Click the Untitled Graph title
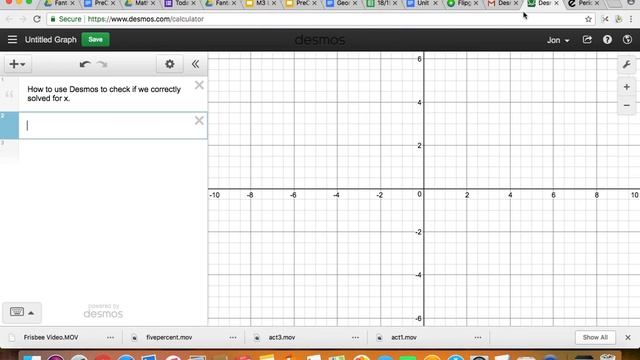The height and width of the screenshot is (360, 640). (x=51, y=40)
